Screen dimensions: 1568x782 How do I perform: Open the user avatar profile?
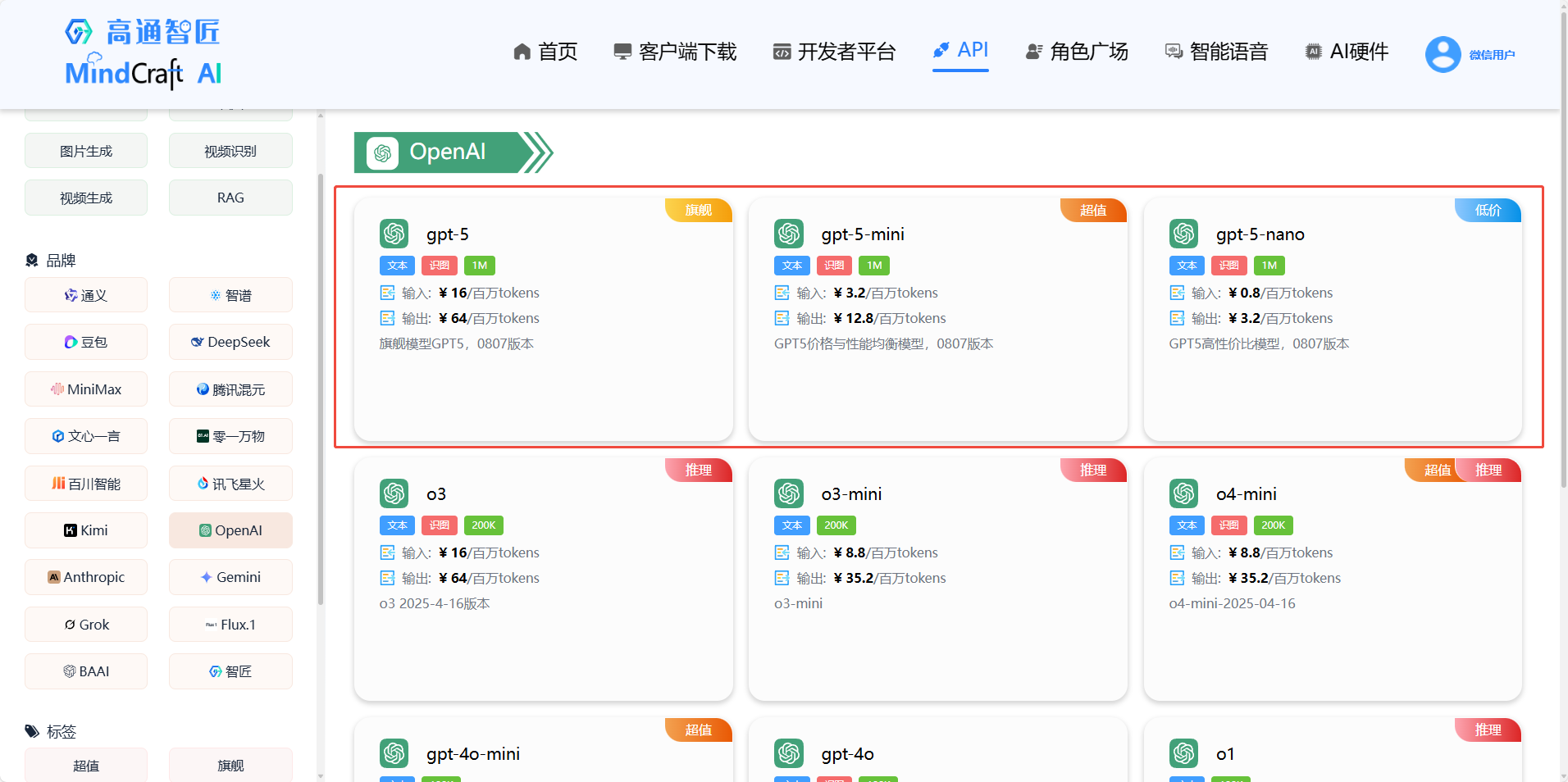pyautogui.click(x=1443, y=55)
